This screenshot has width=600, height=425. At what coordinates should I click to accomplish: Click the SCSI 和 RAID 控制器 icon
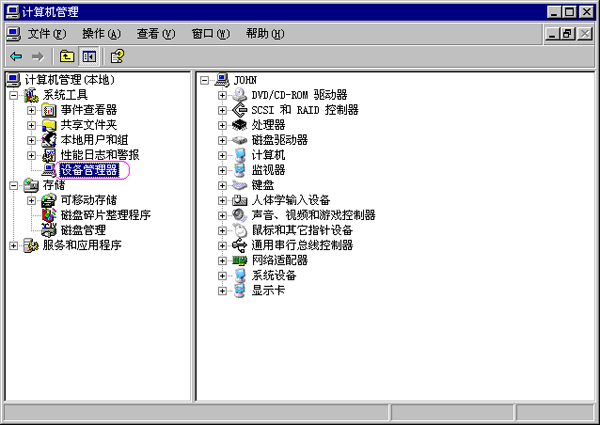coord(240,110)
